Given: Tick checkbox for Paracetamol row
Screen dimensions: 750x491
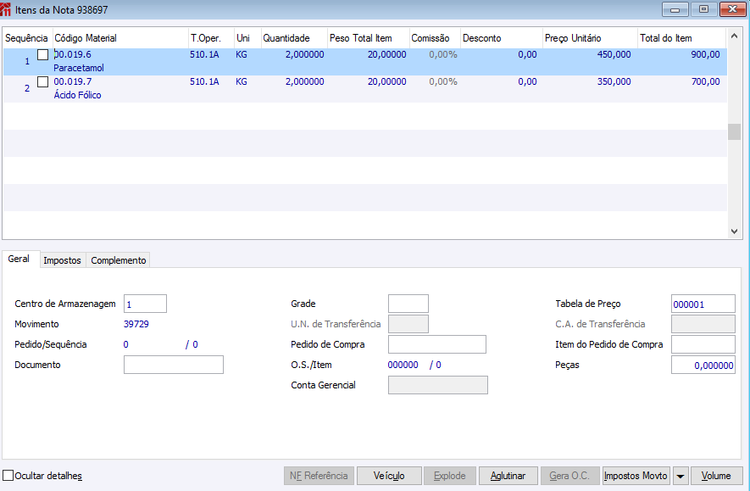Looking at the screenshot, I should click(43, 55).
